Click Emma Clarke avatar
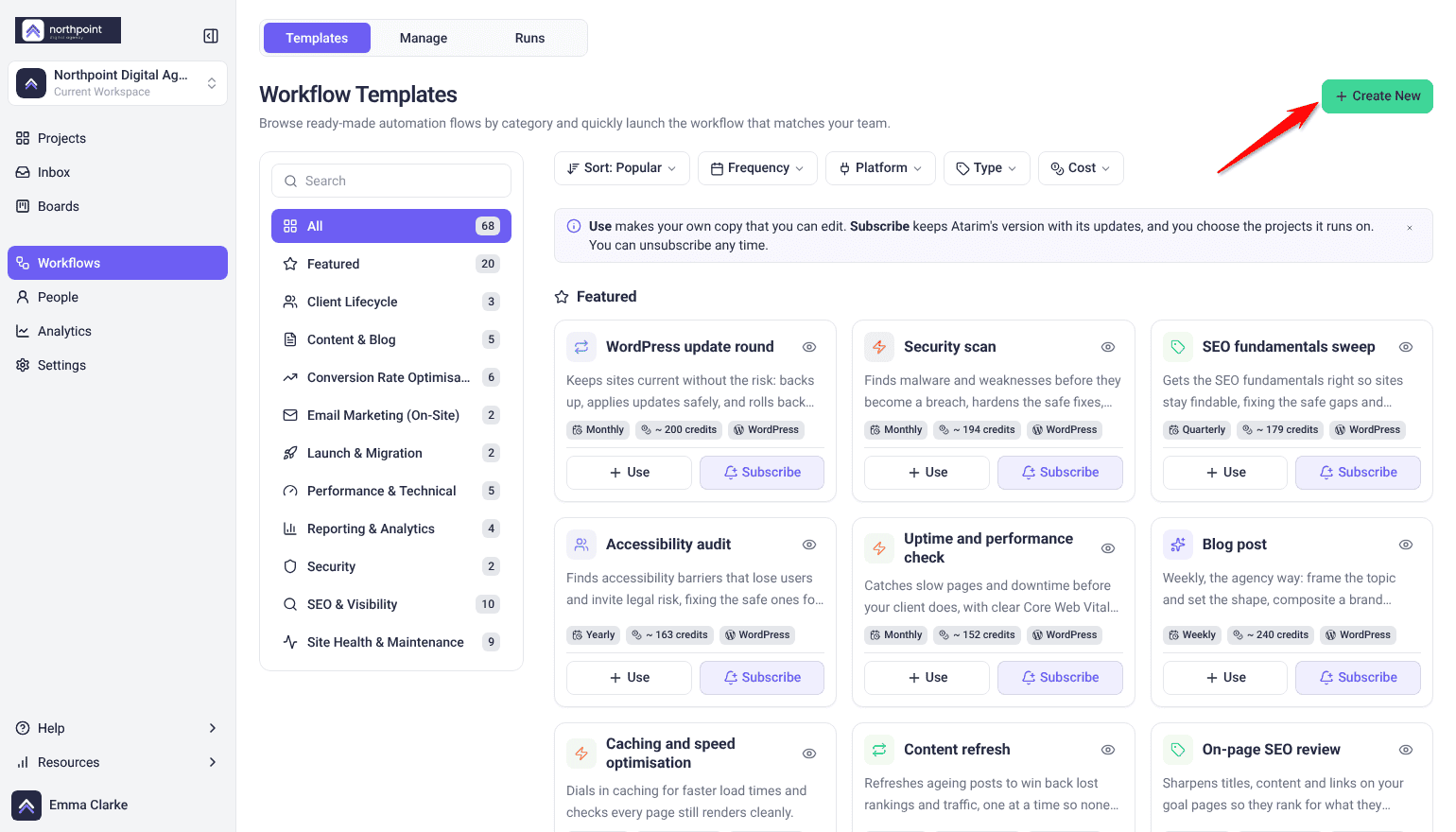Viewport: 1456px width, 832px height. point(26,806)
